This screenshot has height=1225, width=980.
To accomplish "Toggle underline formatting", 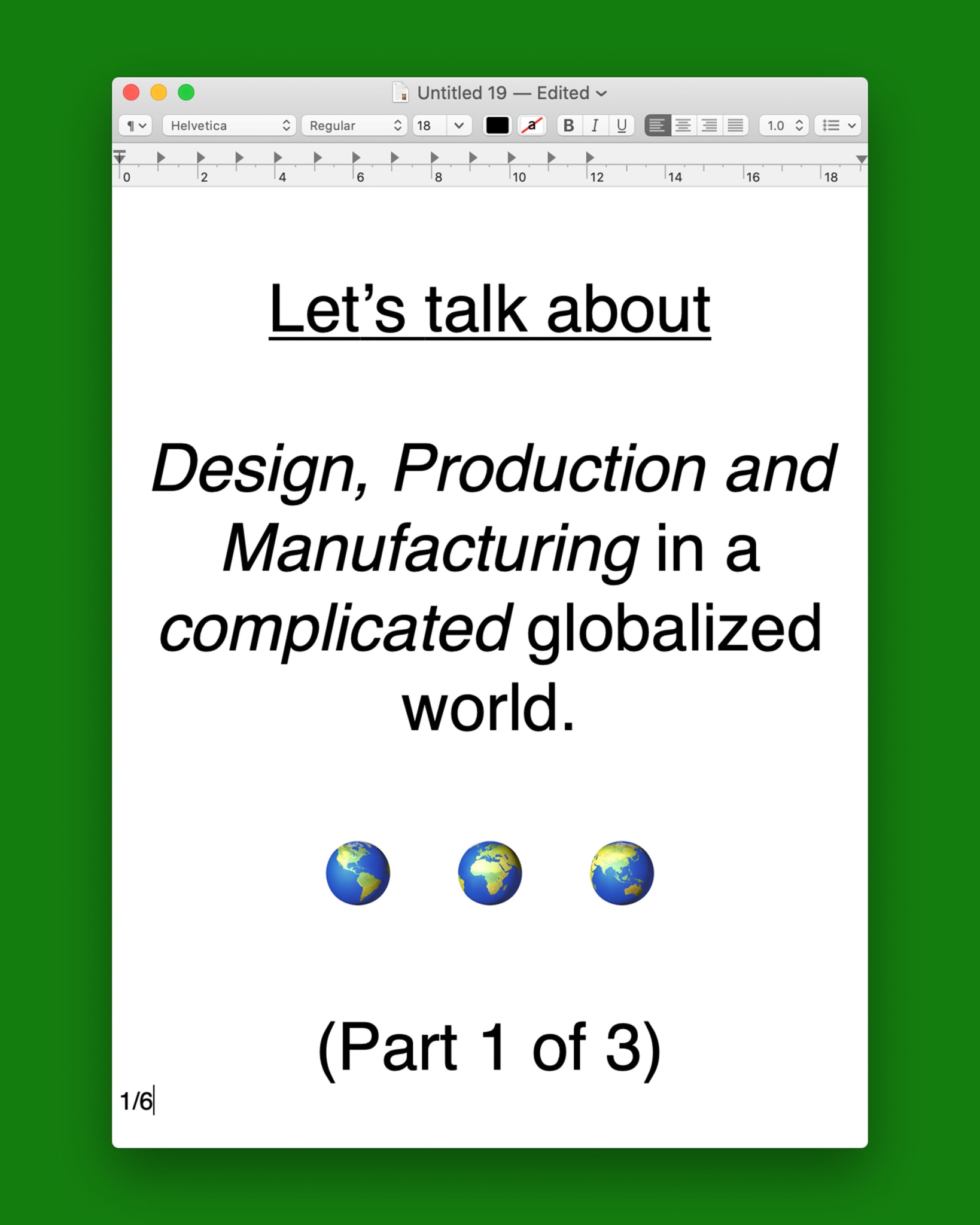I will [622, 126].
